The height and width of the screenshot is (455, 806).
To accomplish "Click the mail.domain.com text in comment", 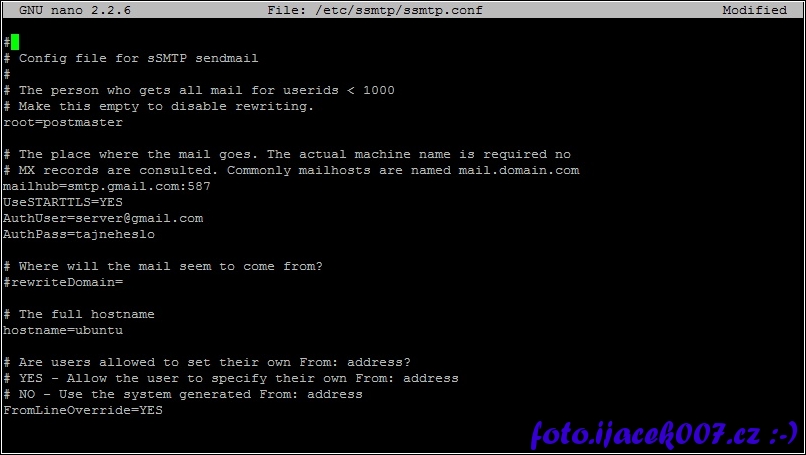I will click(x=519, y=170).
